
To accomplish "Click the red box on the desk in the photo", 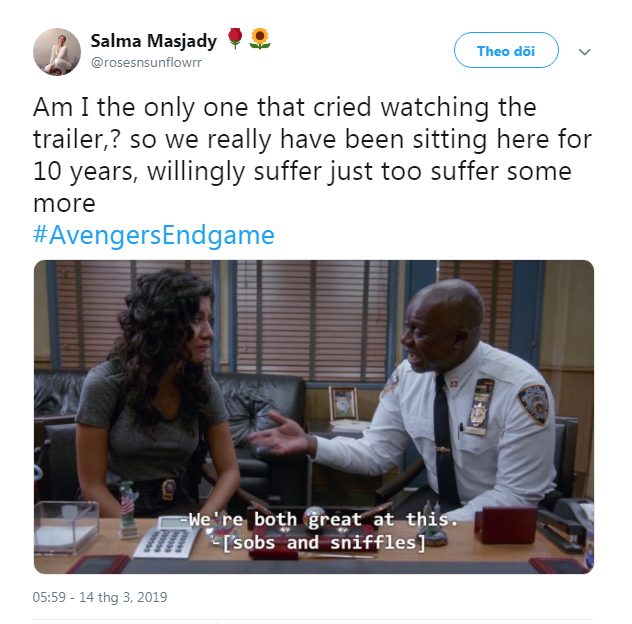I will [x=506, y=525].
